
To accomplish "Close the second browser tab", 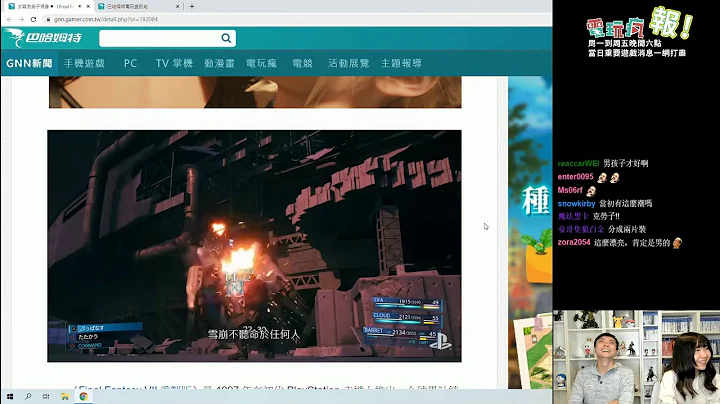I will point(177,6).
